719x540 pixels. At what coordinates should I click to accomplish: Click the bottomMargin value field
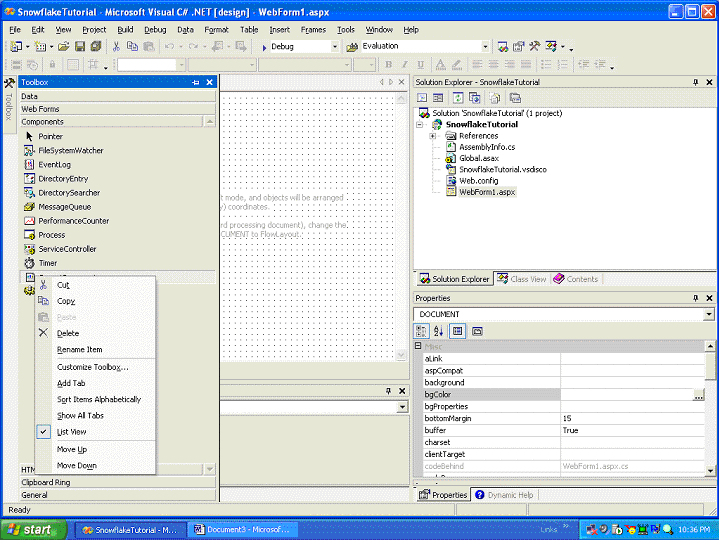tap(633, 419)
